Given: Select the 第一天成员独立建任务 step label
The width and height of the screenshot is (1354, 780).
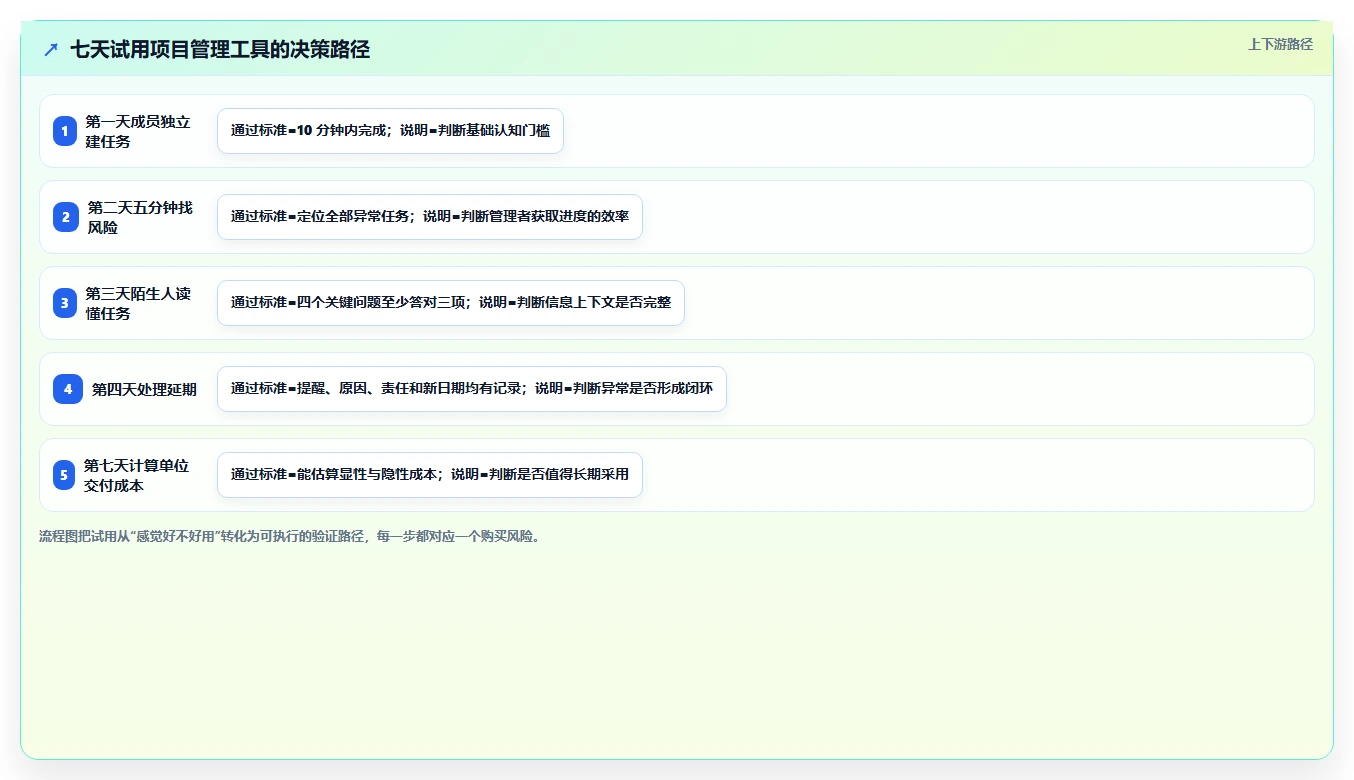Looking at the screenshot, I should pos(138,131).
